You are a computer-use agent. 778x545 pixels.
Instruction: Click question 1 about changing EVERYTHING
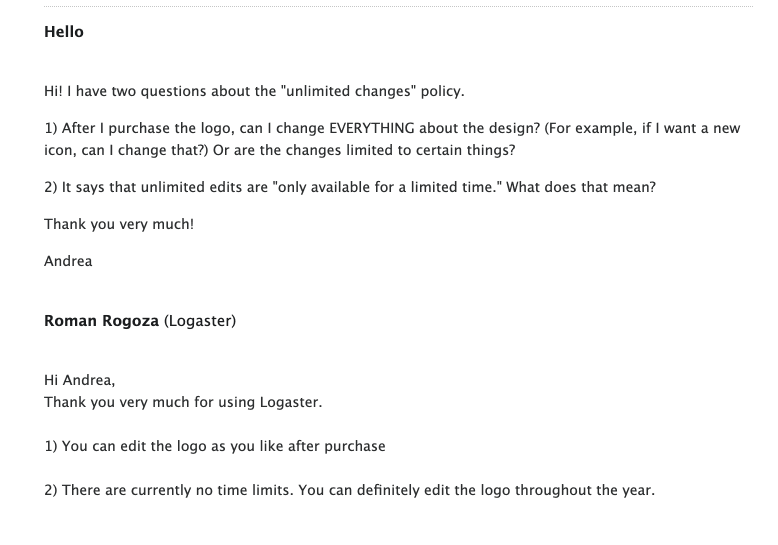pyautogui.click(x=392, y=139)
